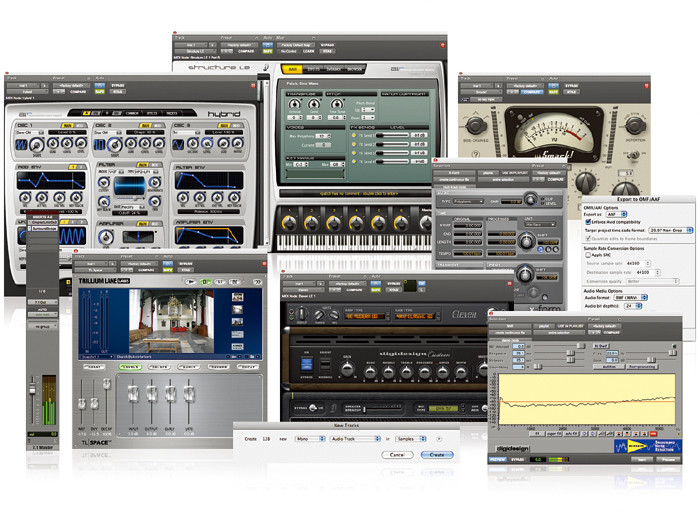Viewport: 700px width, 525px height.
Task: Click BYPASS in the Smack! plugin header
Action: point(571,86)
